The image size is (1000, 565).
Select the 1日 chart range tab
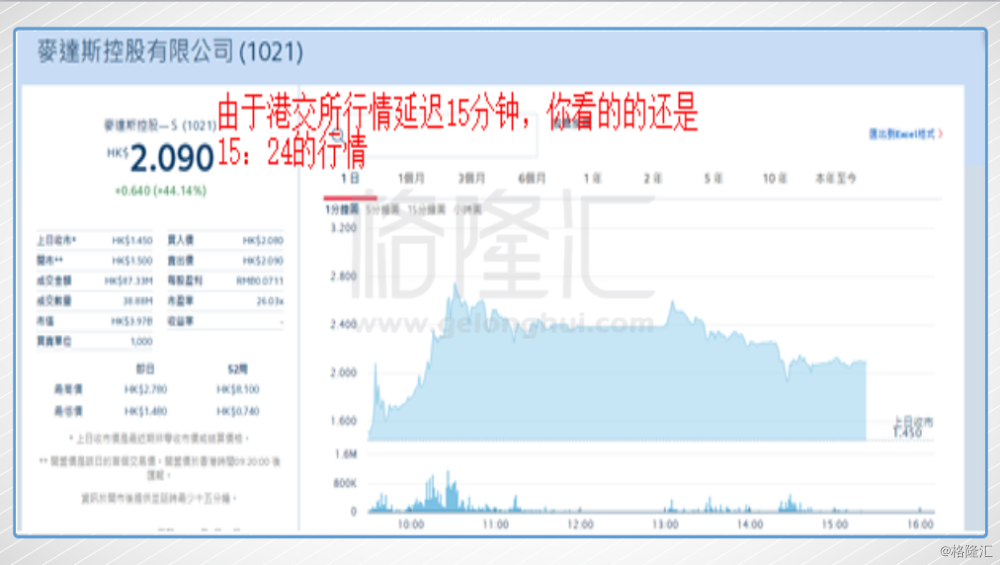(349, 179)
